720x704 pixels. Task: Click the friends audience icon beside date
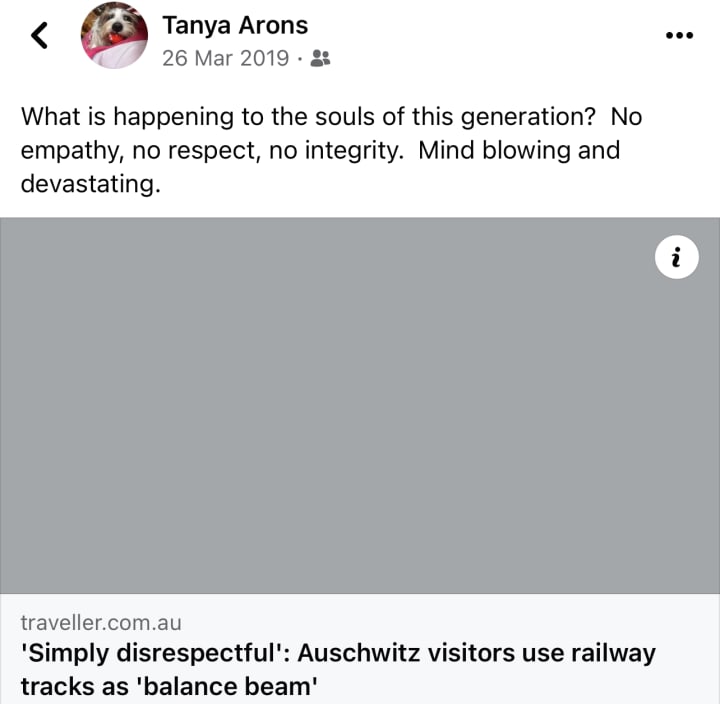[320, 58]
